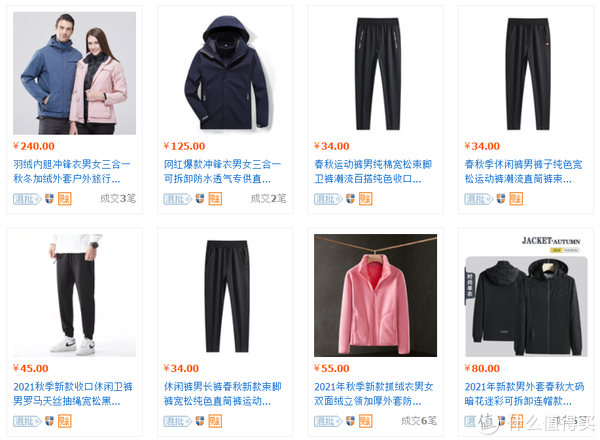Open the 2021年秋季新款抓绒衣男女 title link
This screenshot has height=440, width=600.
click(x=374, y=394)
